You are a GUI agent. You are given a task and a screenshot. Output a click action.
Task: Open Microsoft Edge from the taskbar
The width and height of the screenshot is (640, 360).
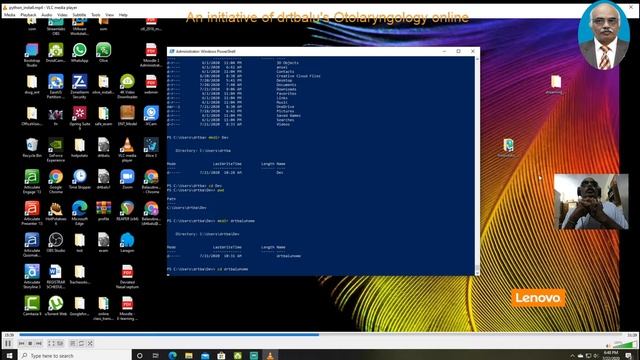click(x=172, y=356)
